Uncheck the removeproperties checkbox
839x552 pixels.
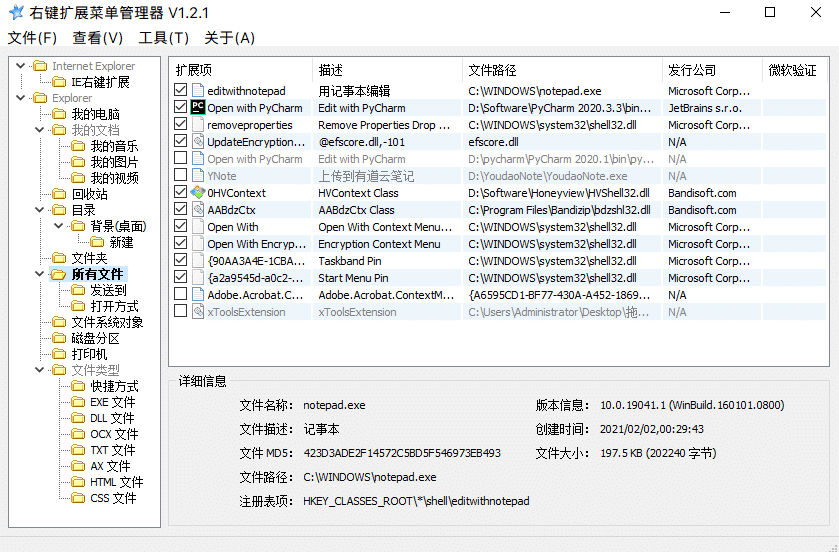tap(181, 124)
